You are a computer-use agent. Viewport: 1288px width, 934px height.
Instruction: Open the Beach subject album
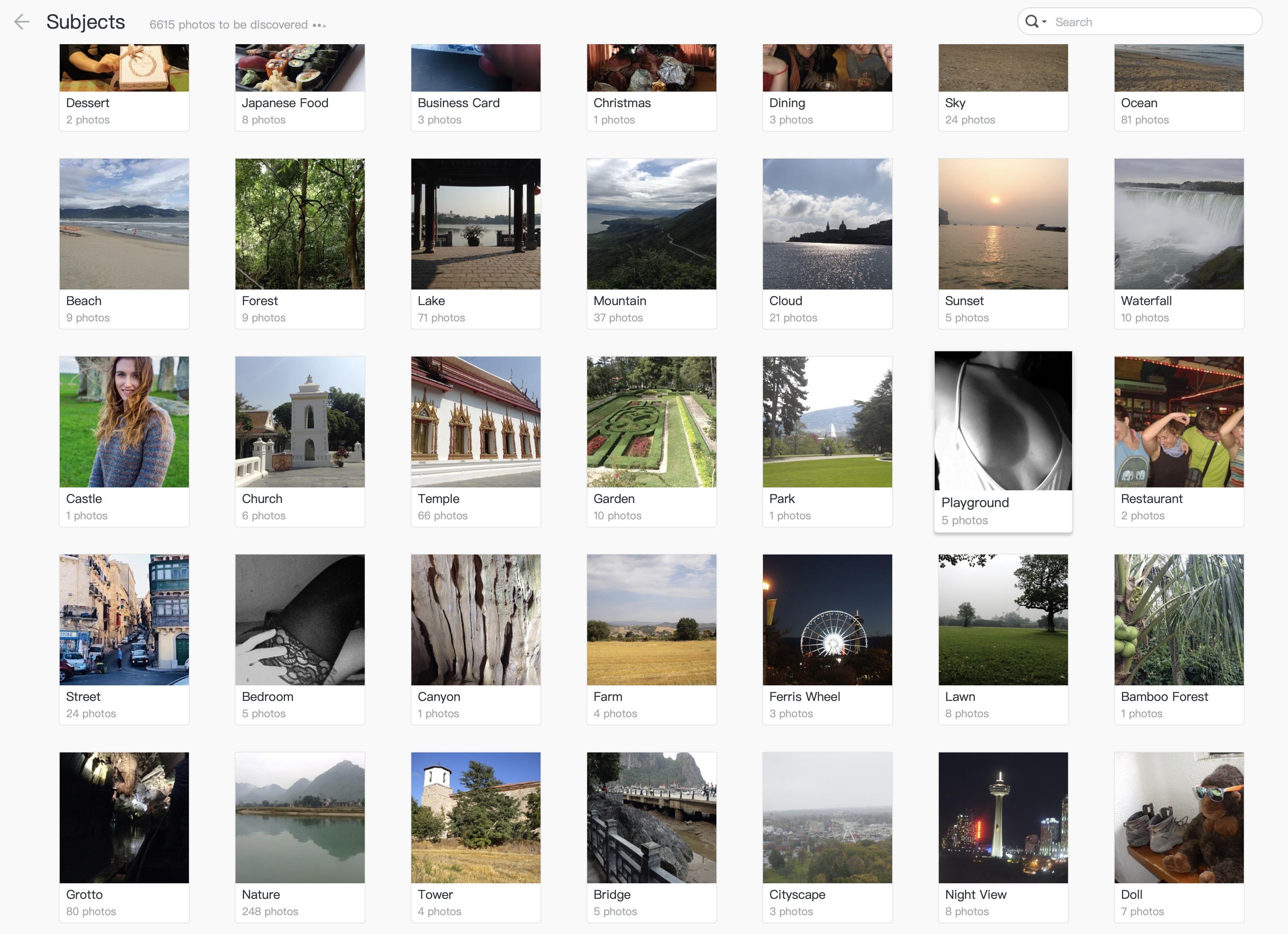[124, 243]
